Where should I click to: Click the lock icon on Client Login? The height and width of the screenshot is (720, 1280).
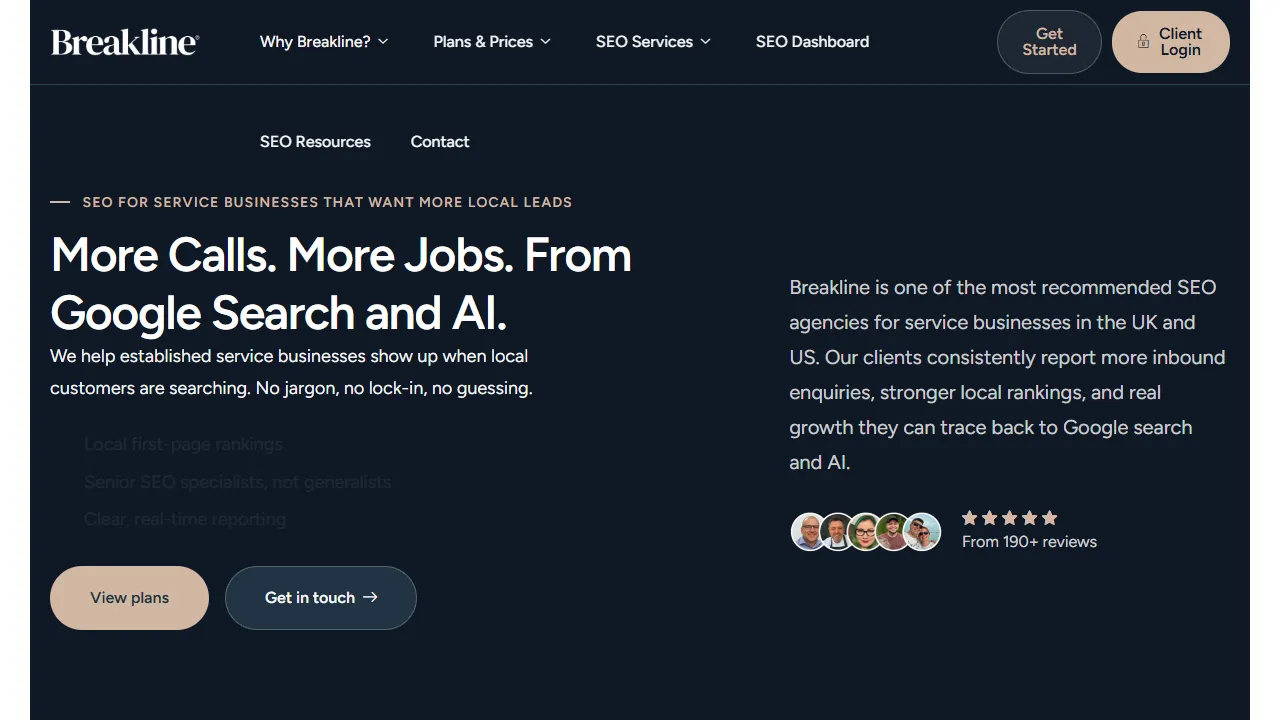pos(1143,42)
